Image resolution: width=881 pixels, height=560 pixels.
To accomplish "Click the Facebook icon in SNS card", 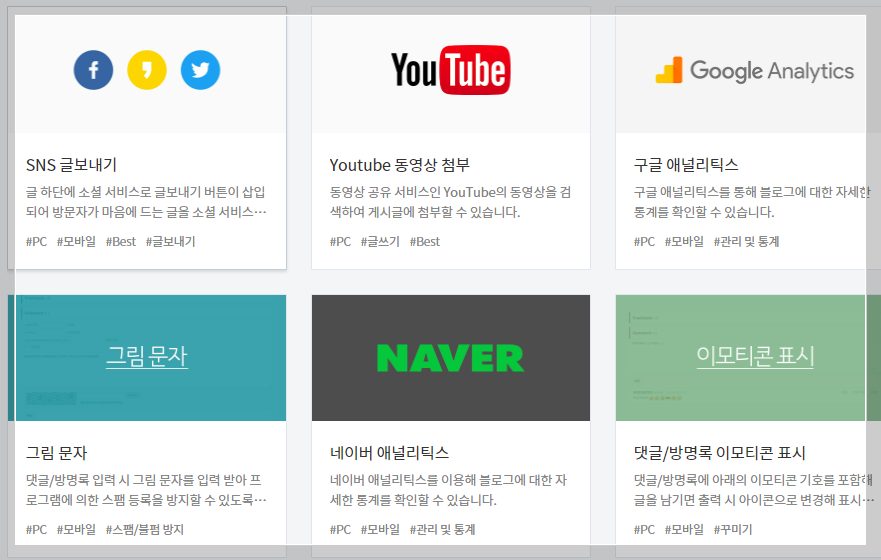I will [x=93, y=70].
